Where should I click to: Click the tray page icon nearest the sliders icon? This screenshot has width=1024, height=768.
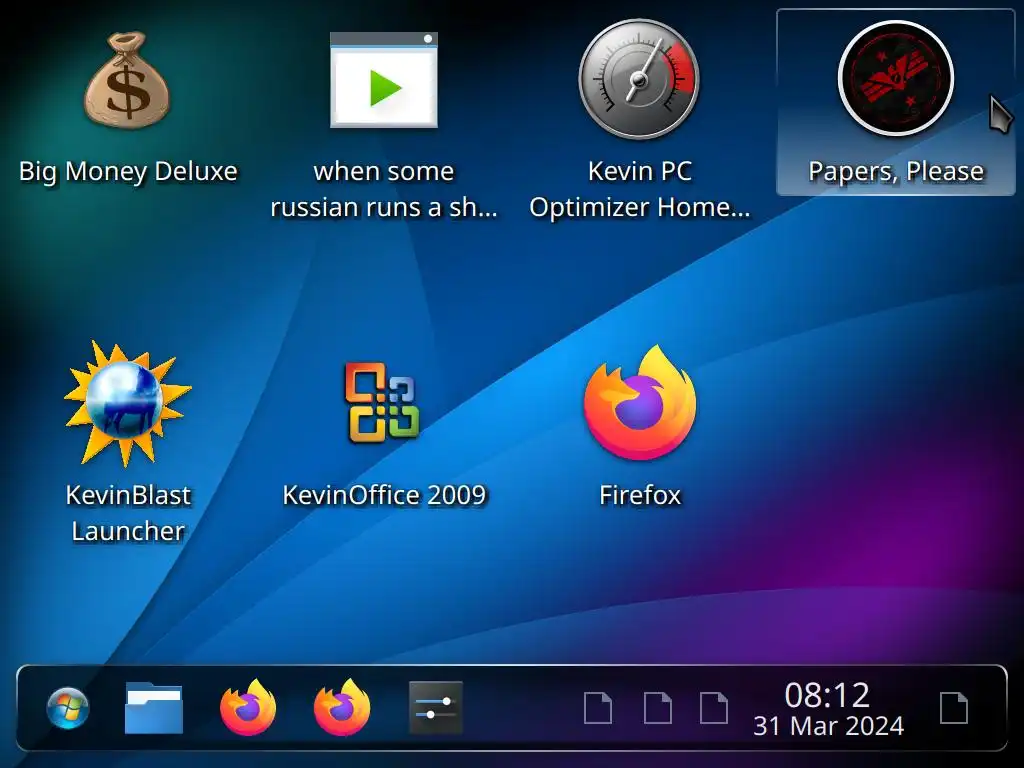point(598,708)
